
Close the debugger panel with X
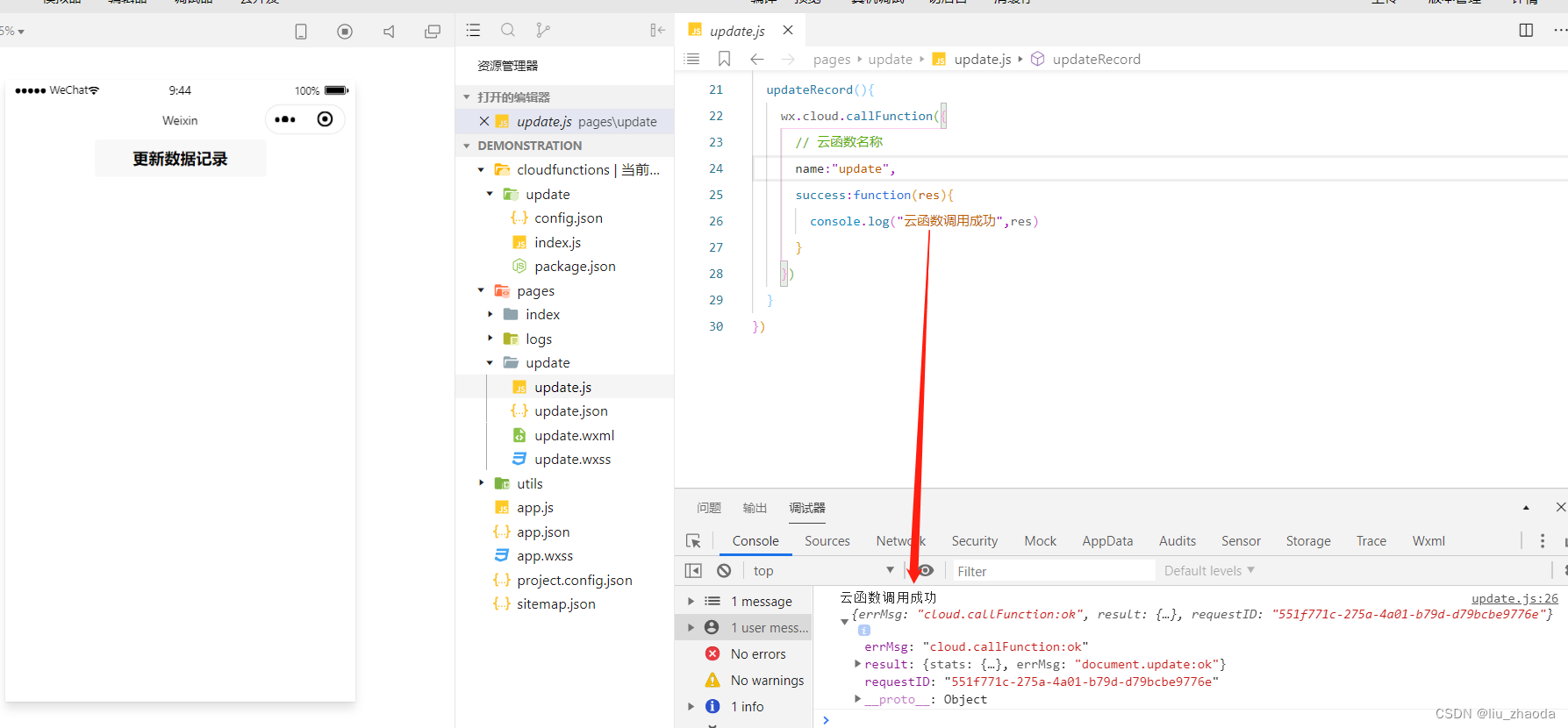1560,507
